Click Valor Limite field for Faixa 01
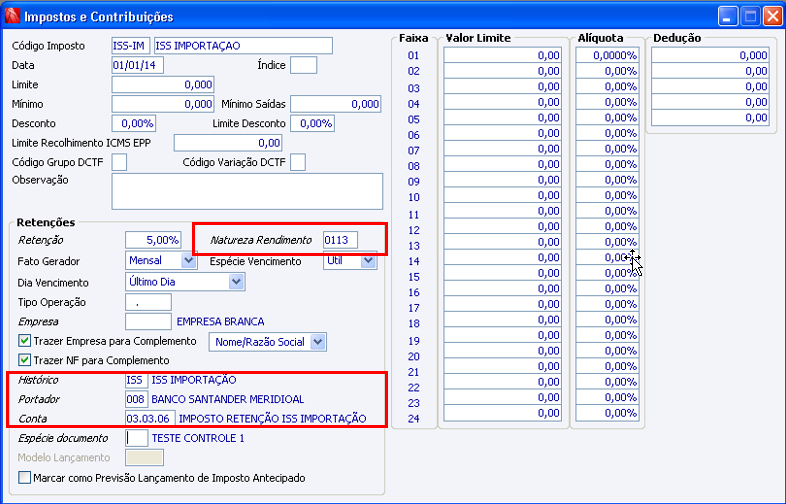Screen dimensions: 786x504 click(502, 55)
